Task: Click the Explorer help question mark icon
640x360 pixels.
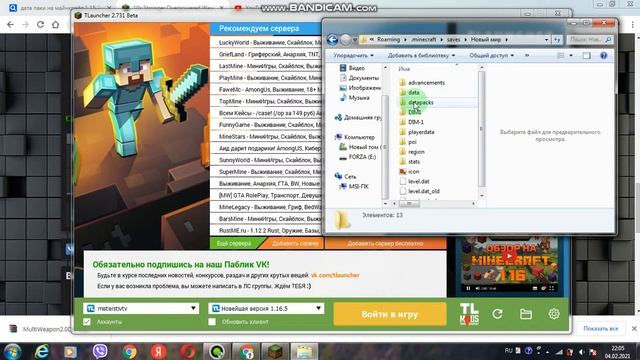Action: pos(604,56)
